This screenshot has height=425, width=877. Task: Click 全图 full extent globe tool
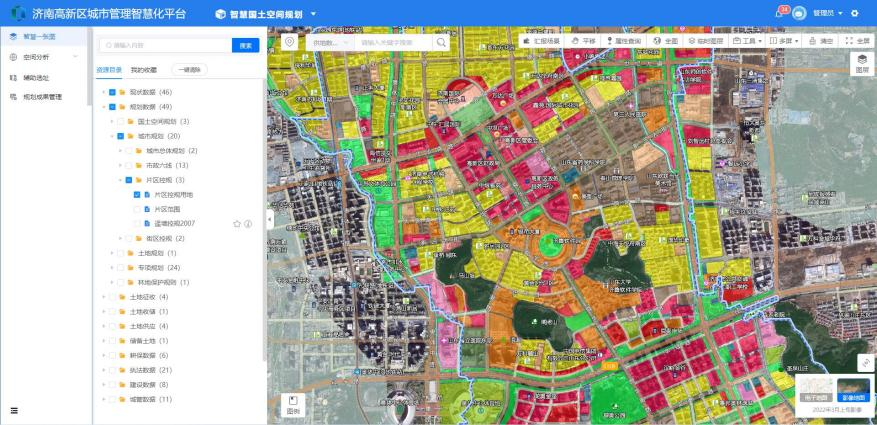pyautogui.click(x=665, y=41)
